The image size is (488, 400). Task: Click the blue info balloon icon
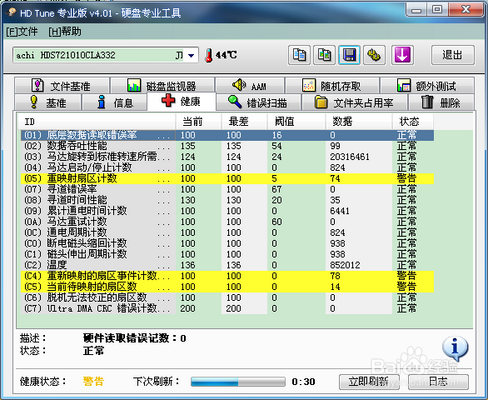click(455, 348)
